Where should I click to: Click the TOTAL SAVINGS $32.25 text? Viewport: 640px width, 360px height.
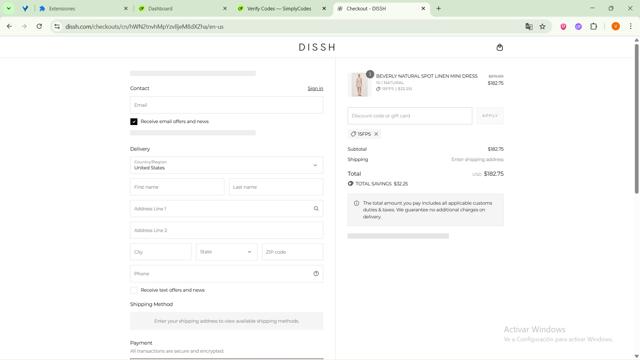click(x=381, y=184)
